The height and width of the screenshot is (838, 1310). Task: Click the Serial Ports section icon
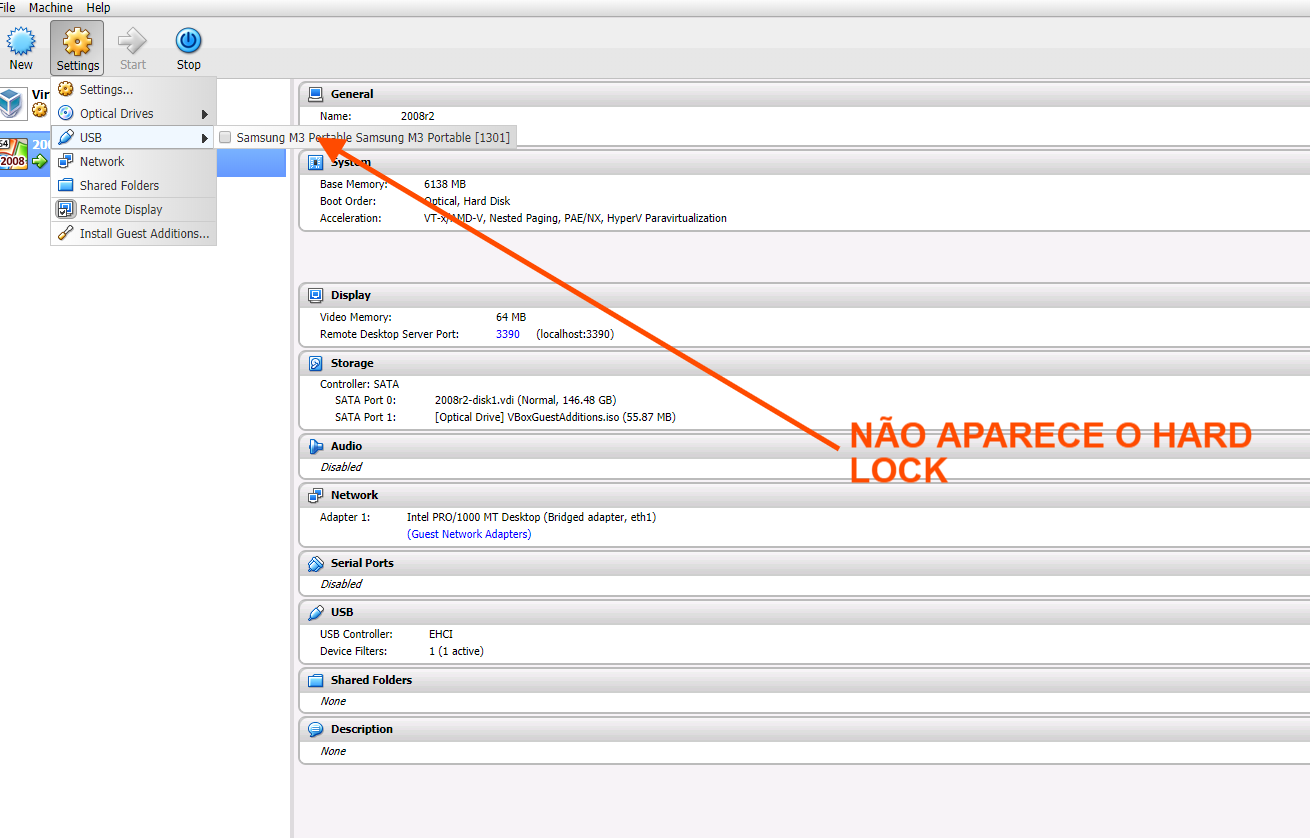pyautogui.click(x=315, y=563)
